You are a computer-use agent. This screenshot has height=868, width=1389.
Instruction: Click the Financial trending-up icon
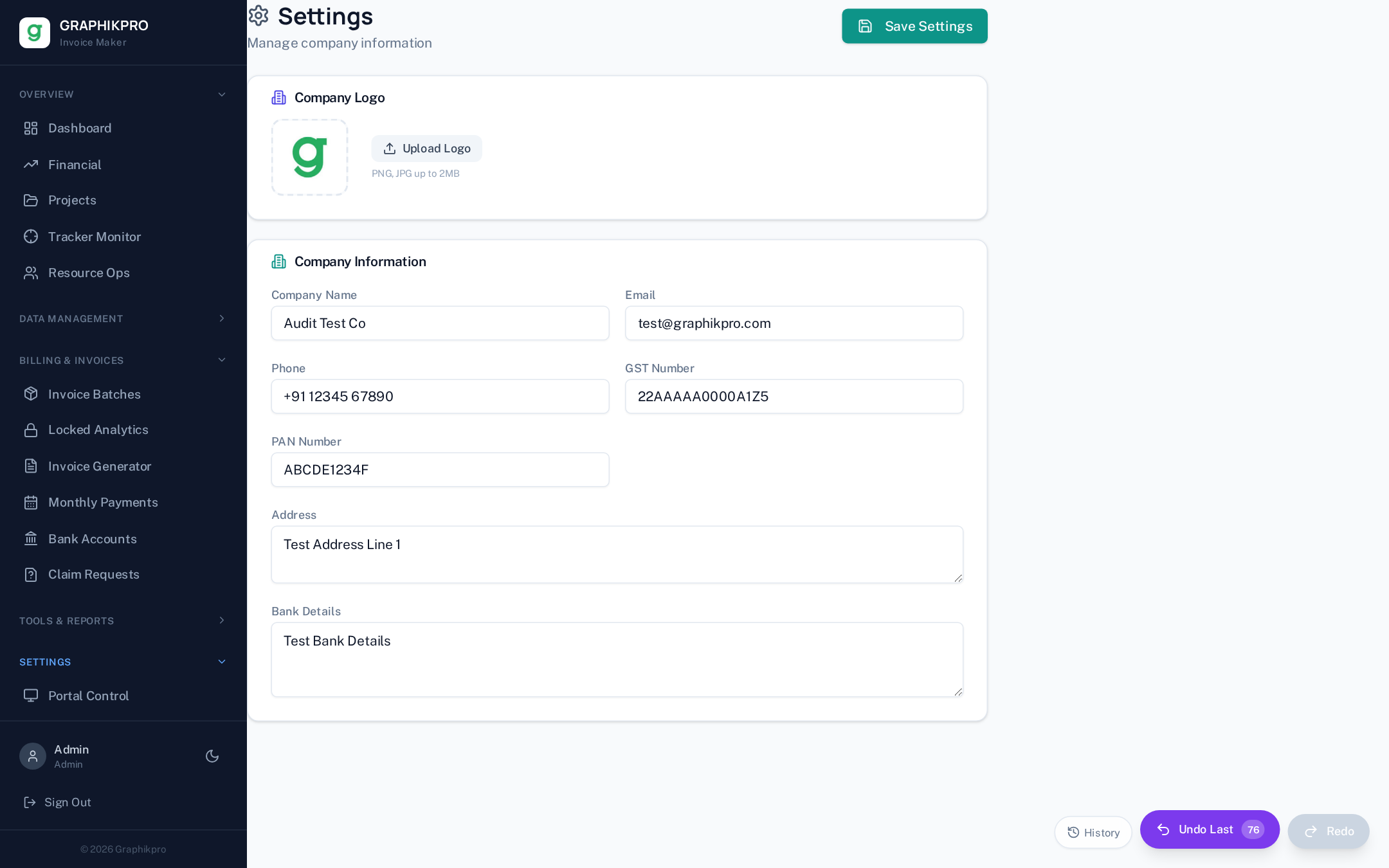click(x=31, y=165)
